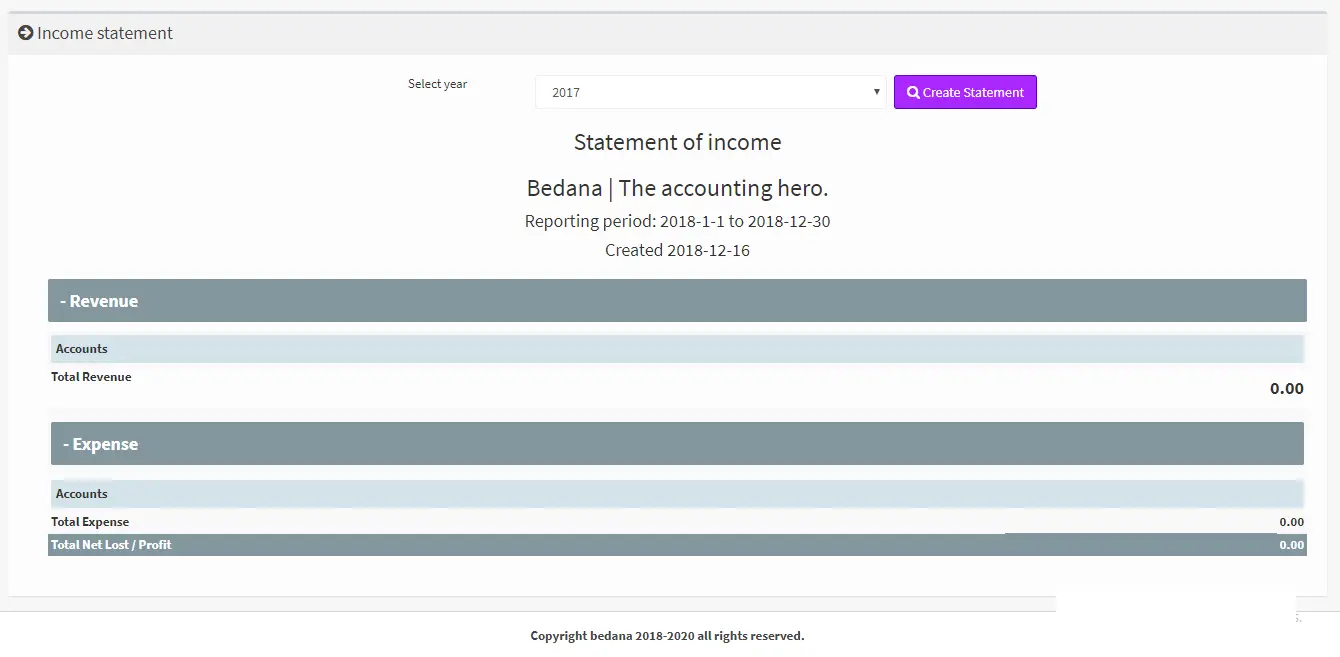Viewport: 1340px width, 657px height.
Task: Click the Select year label
Action: click(x=437, y=84)
